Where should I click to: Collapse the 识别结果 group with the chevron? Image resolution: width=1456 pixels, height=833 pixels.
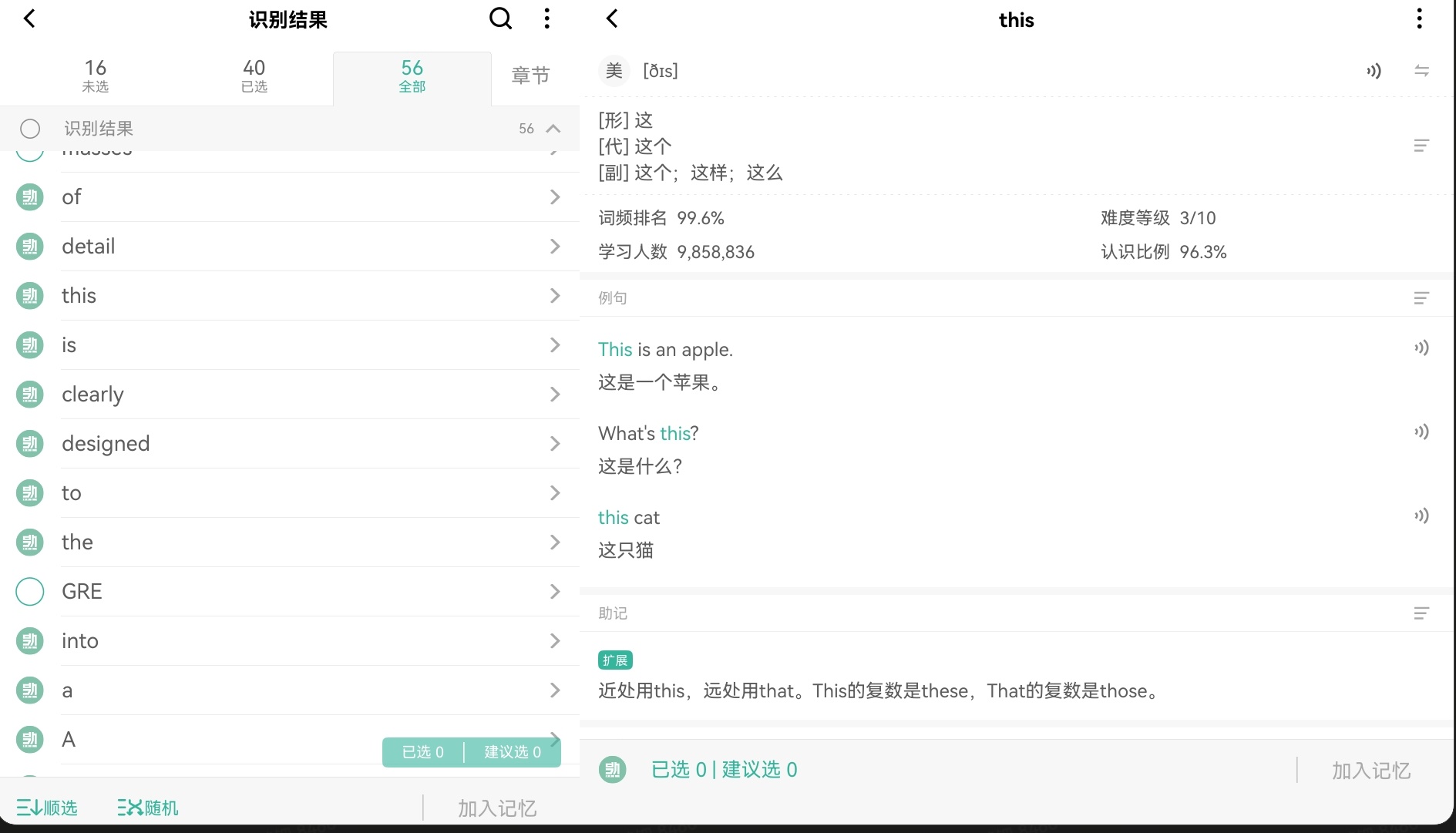(x=553, y=129)
